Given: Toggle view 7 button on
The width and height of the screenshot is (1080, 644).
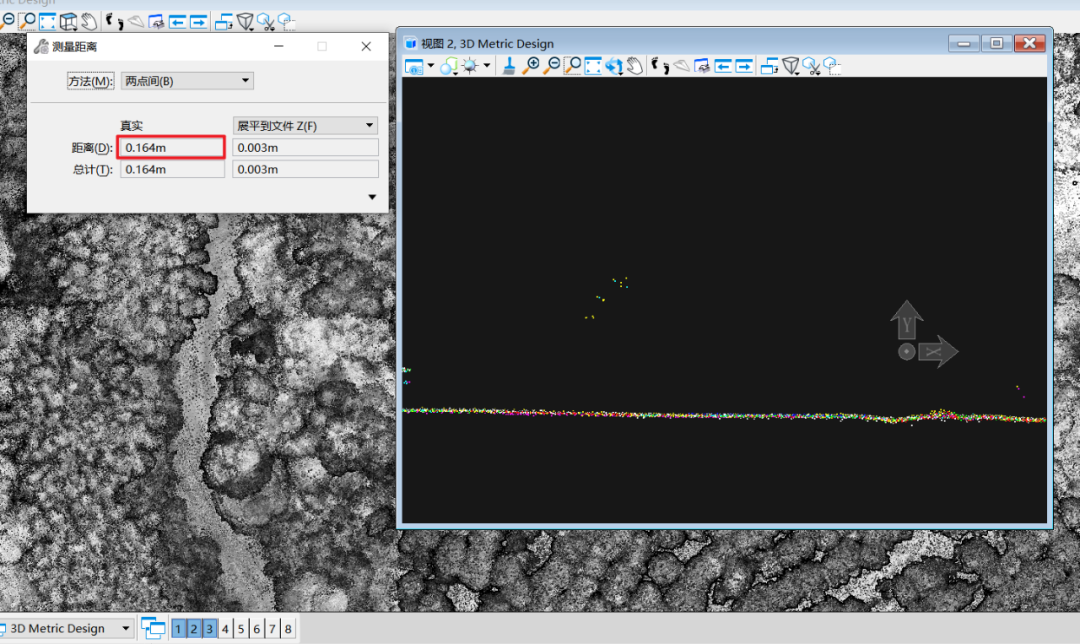Looking at the screenshot, I should point(272,628).
